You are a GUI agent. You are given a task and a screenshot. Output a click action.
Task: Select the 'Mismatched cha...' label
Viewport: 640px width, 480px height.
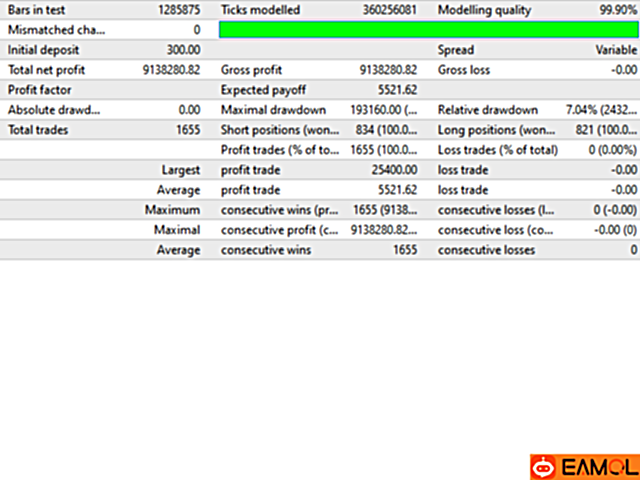[x=56, y=30]
